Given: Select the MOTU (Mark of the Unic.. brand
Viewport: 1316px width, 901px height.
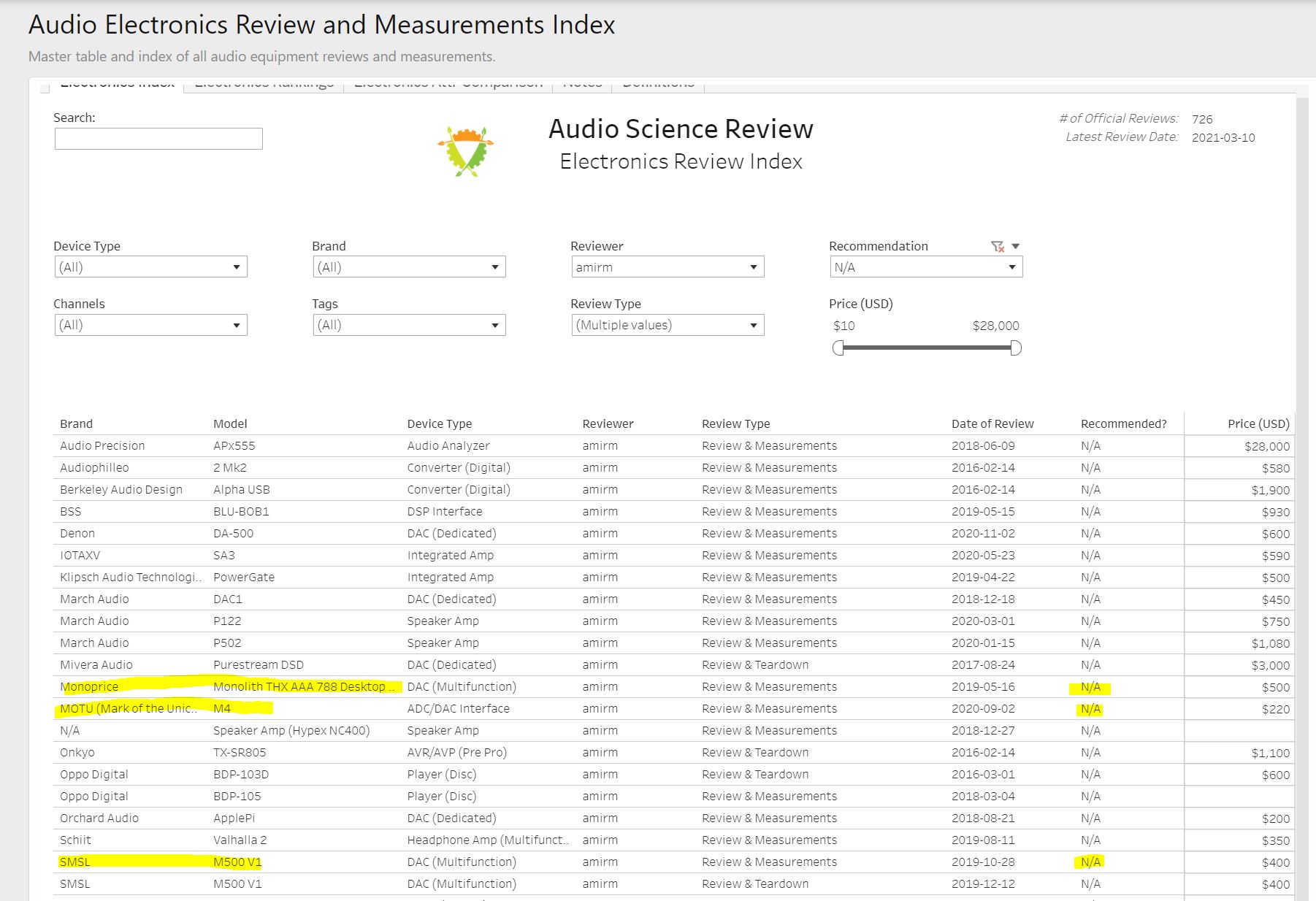Looking at the screenshot, I should pos(129,708).
